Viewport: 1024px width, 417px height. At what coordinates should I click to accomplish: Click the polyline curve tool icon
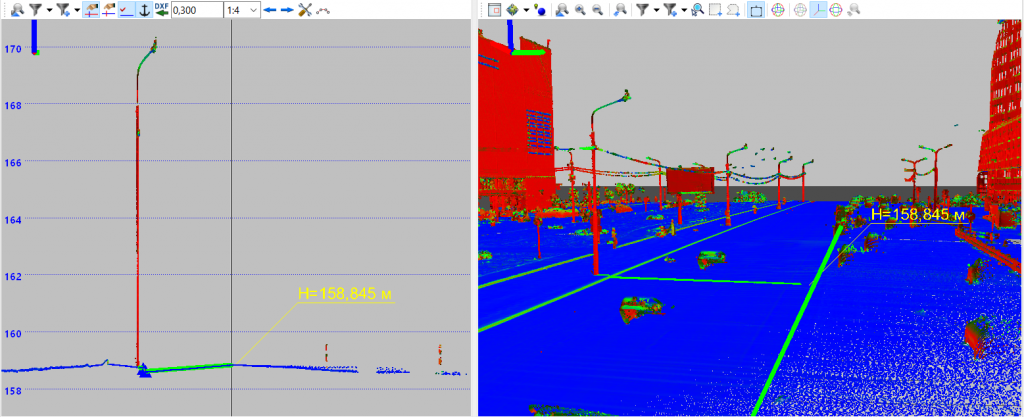[x=323, y=10]
